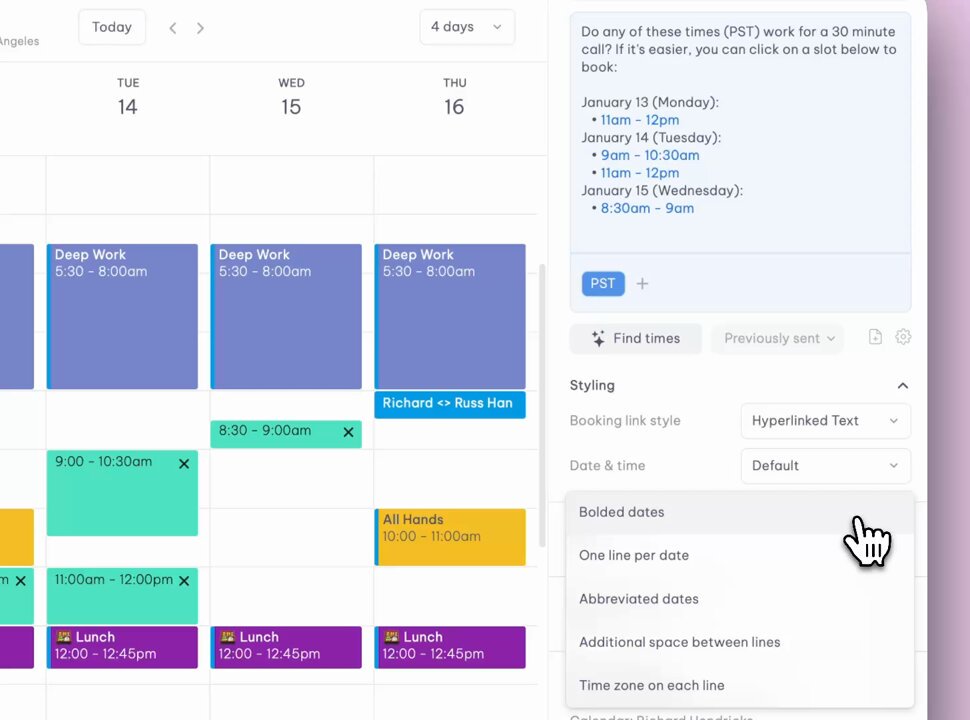Select Time zone on each line
The height and width of the screenshot is (720, 970).
point(740,685)
